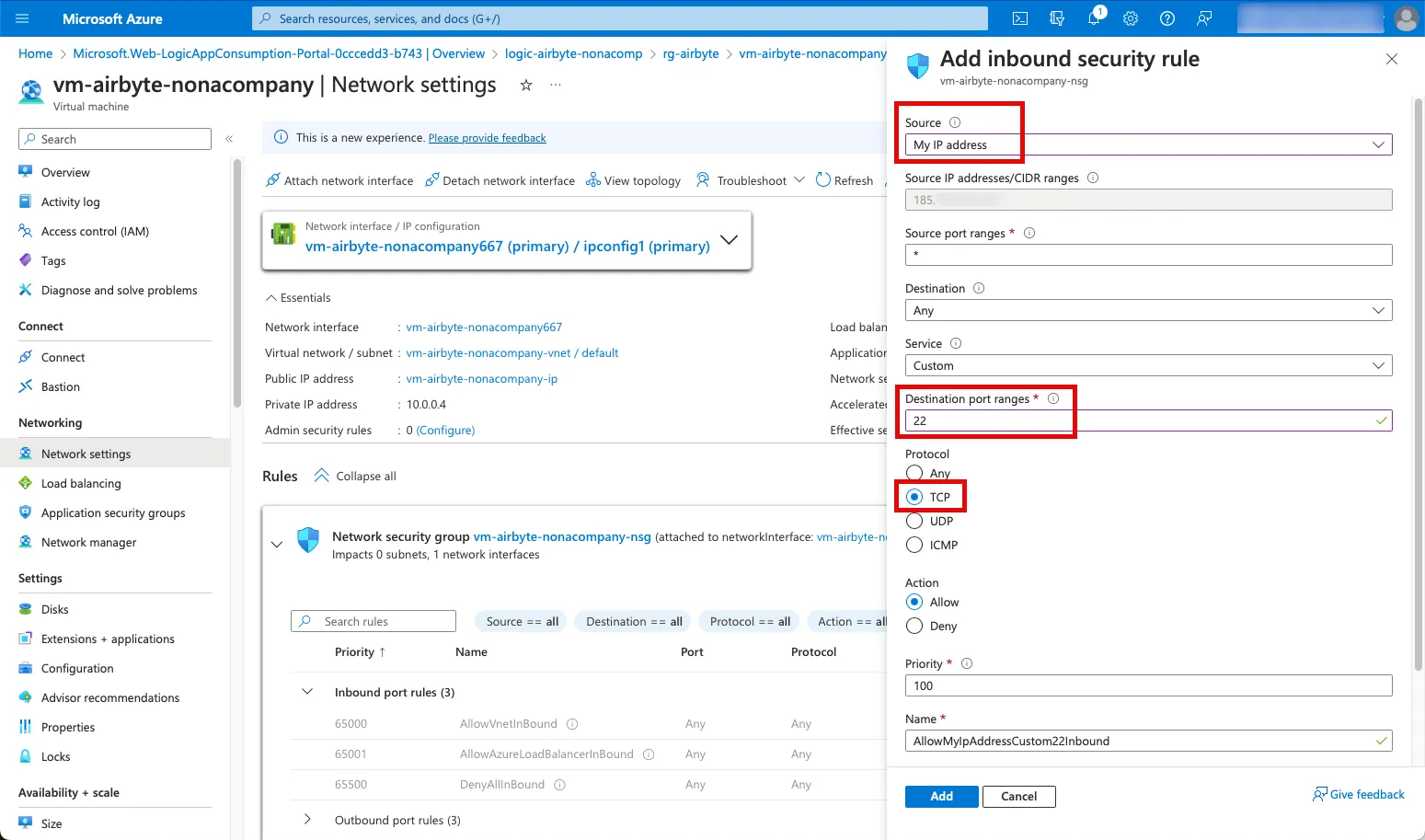Click the Refresh toolbar icon
The height and width of the screenshot is (840, 1425).
823,180
